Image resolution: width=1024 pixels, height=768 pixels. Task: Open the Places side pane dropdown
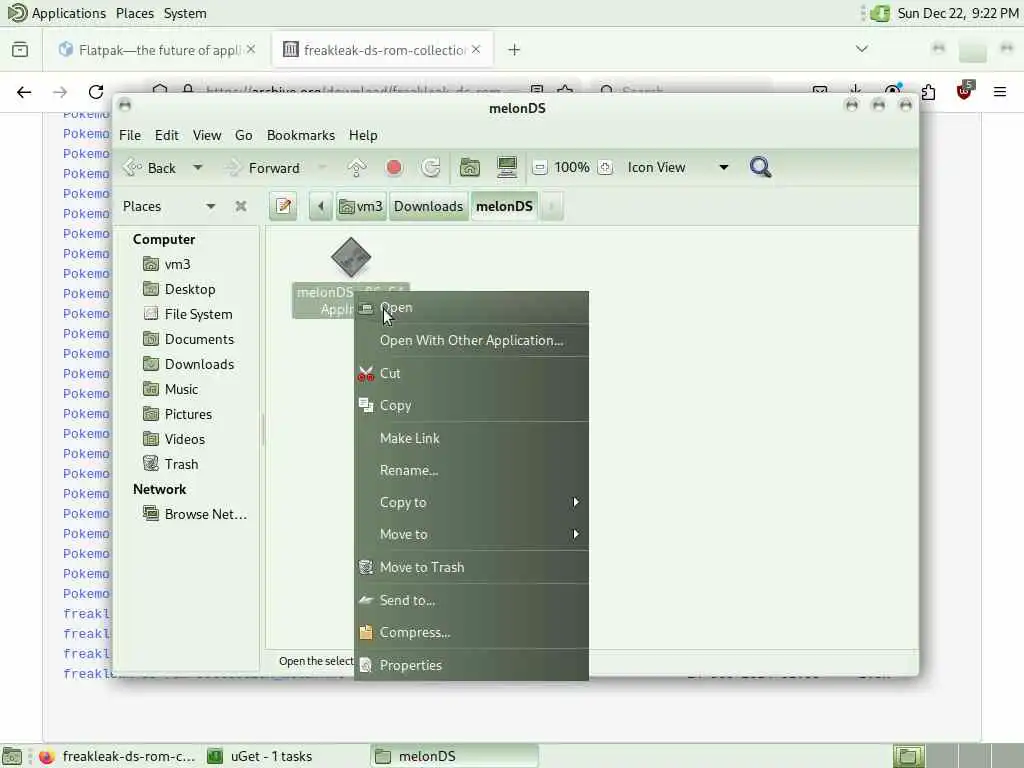[169, 206]
